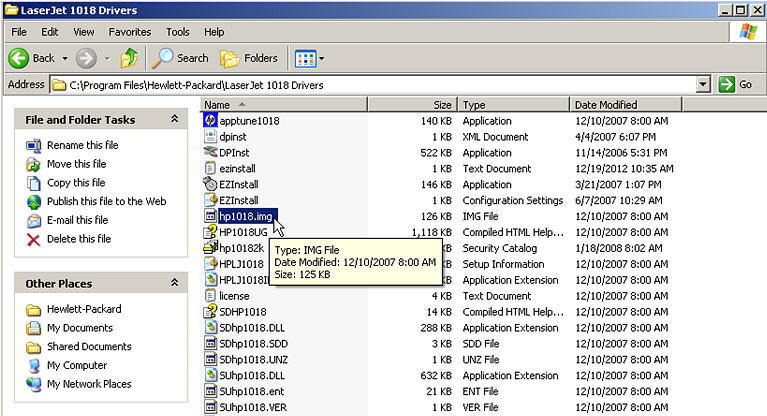Open the View menu
This screenshot has height=416, width=767.
84,32
